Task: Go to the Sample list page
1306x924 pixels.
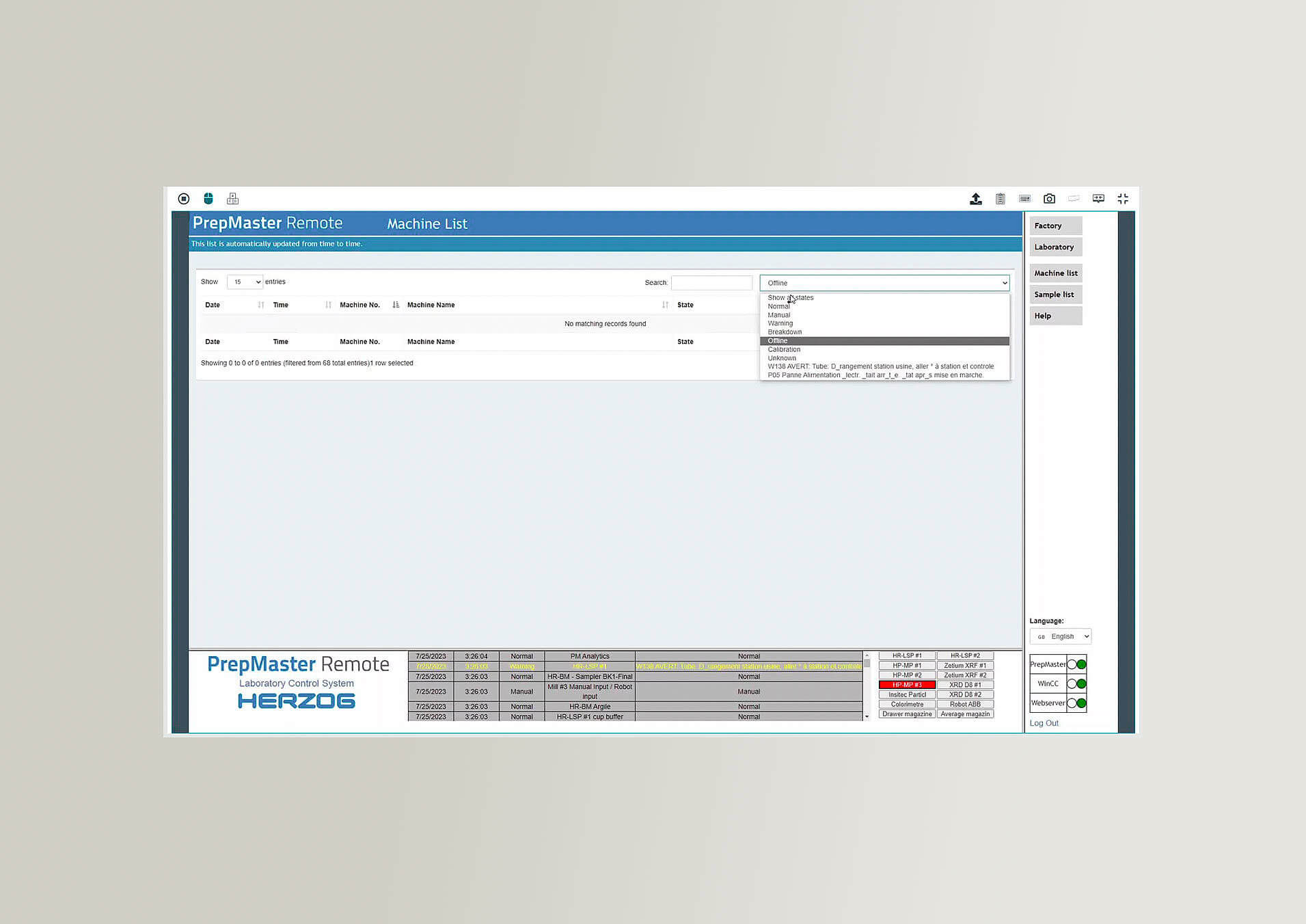Action: 1055,295
